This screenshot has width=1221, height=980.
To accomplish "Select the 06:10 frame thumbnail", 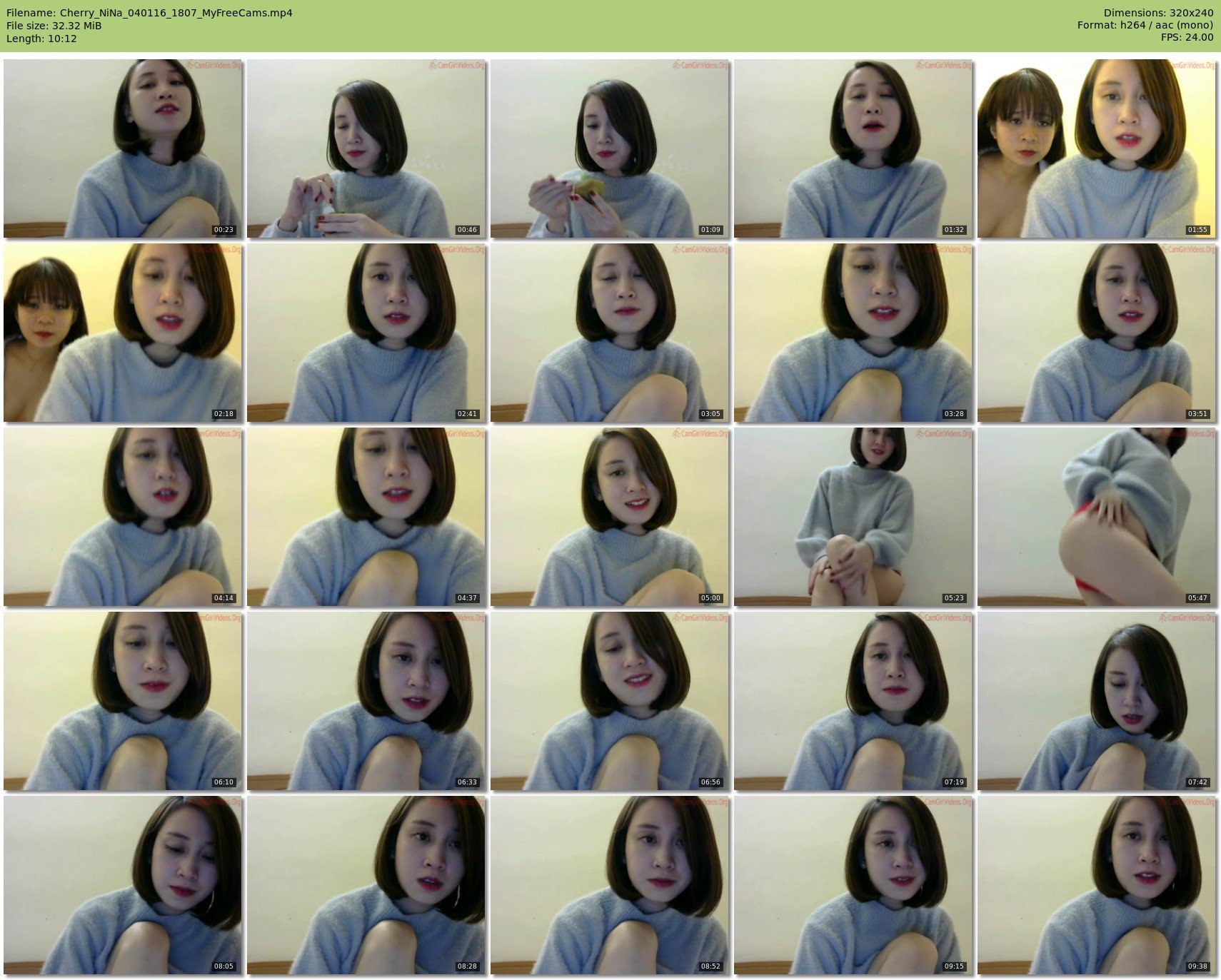I will 123,701.
